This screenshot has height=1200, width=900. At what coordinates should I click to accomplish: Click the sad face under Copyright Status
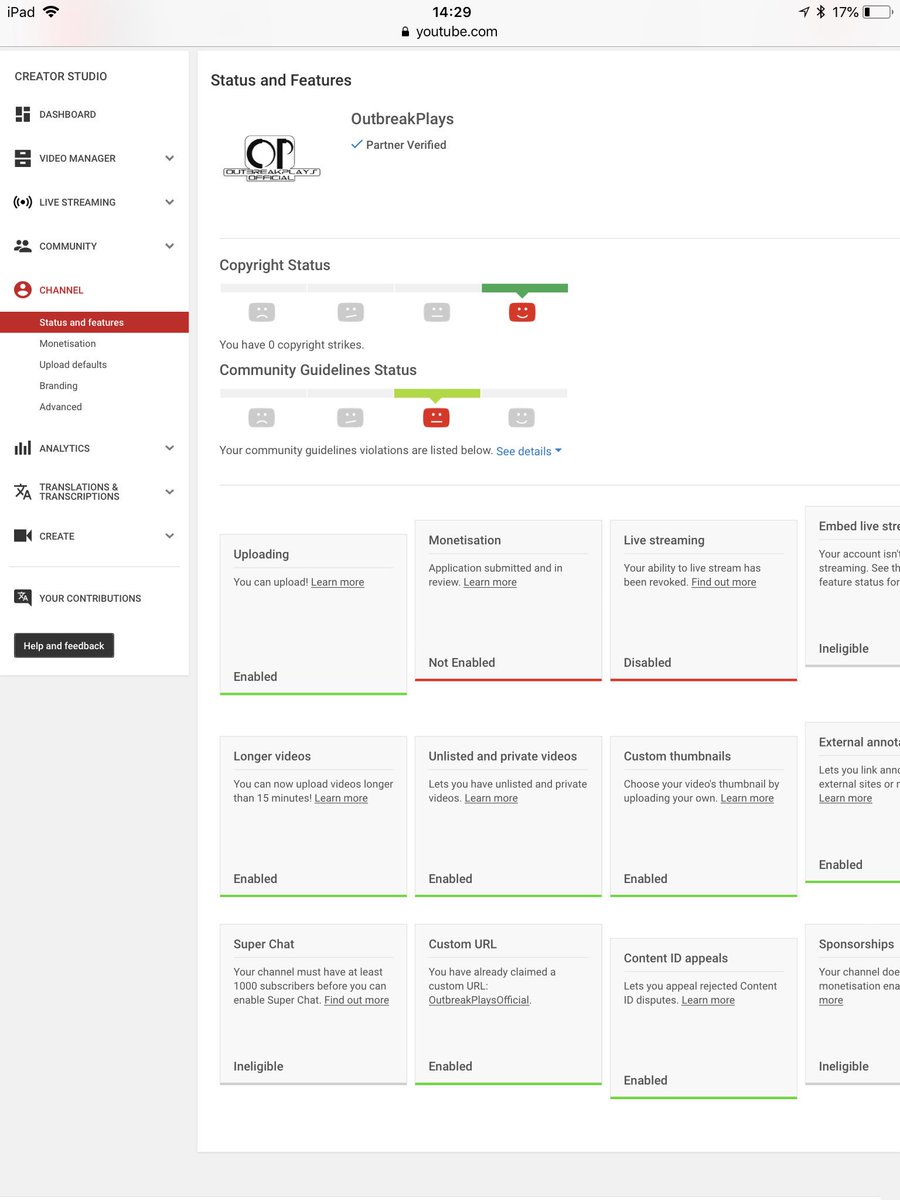click(x=262, y=312)
